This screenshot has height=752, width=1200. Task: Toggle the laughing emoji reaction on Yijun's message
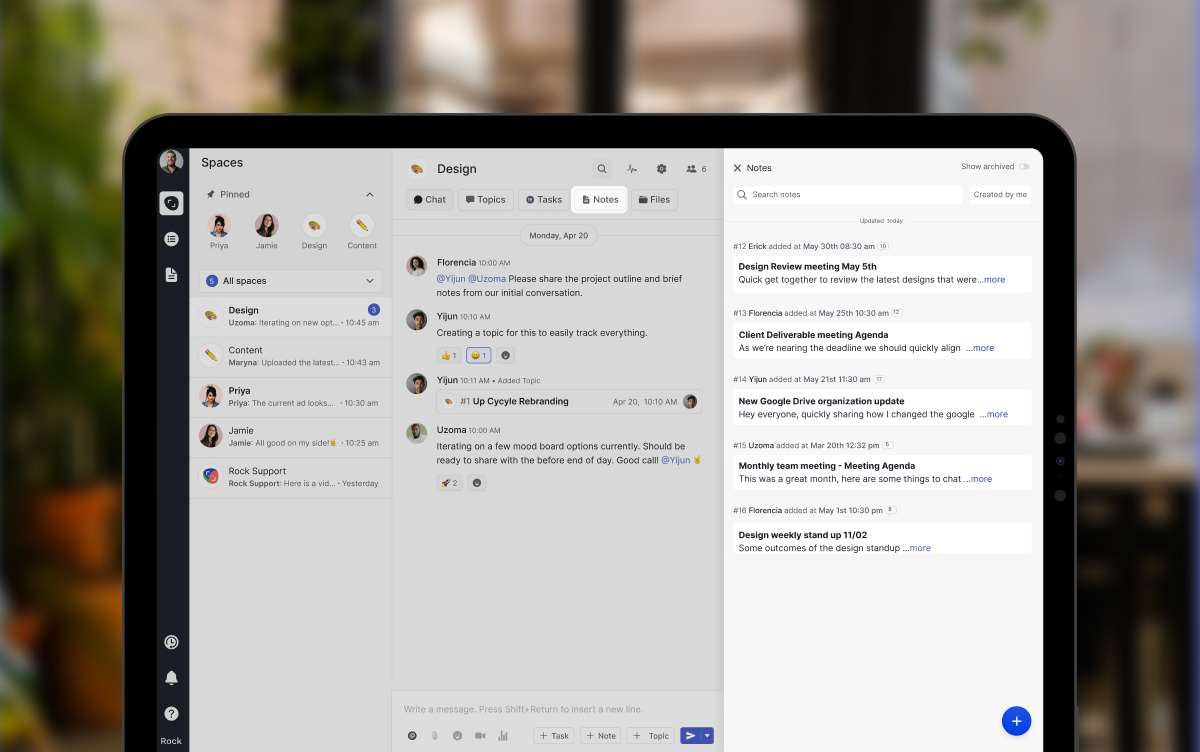(x=477, y=355)
